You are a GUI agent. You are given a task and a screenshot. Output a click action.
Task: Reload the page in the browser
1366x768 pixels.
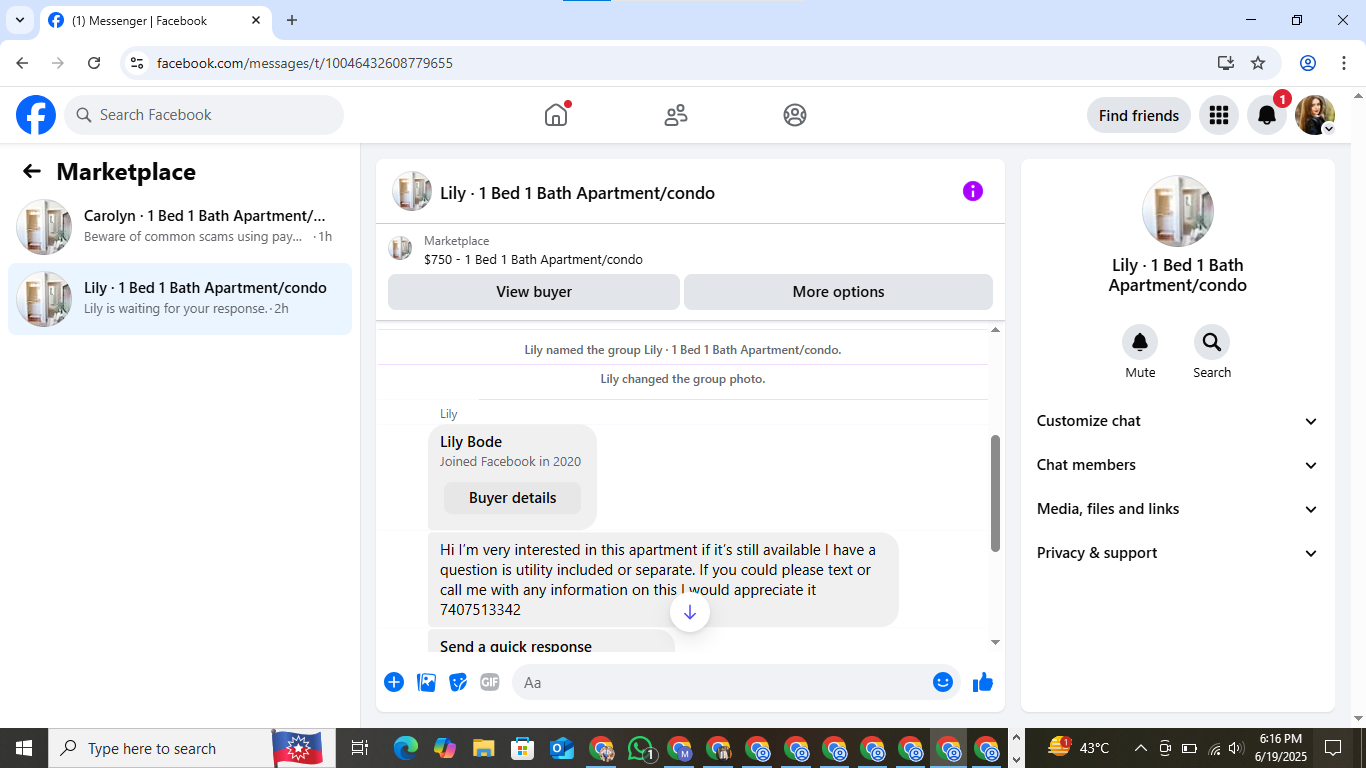click(94, 63)
